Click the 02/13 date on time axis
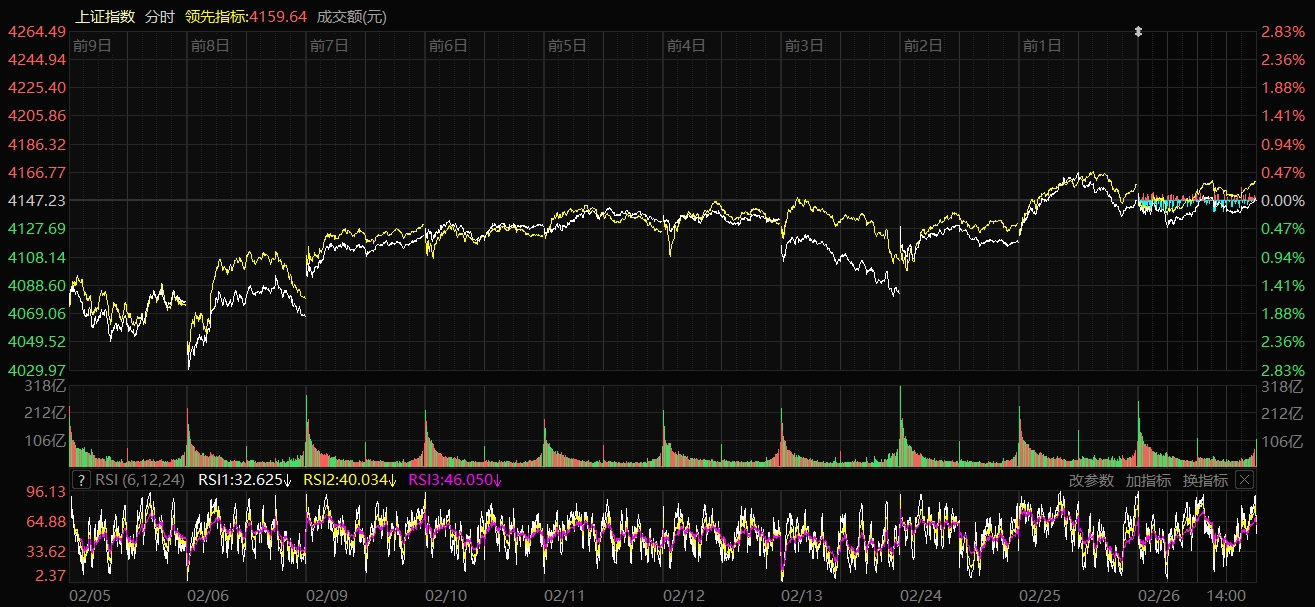Screen dimensions: 1315x607 pyautogui.click(x=801, y=595)
